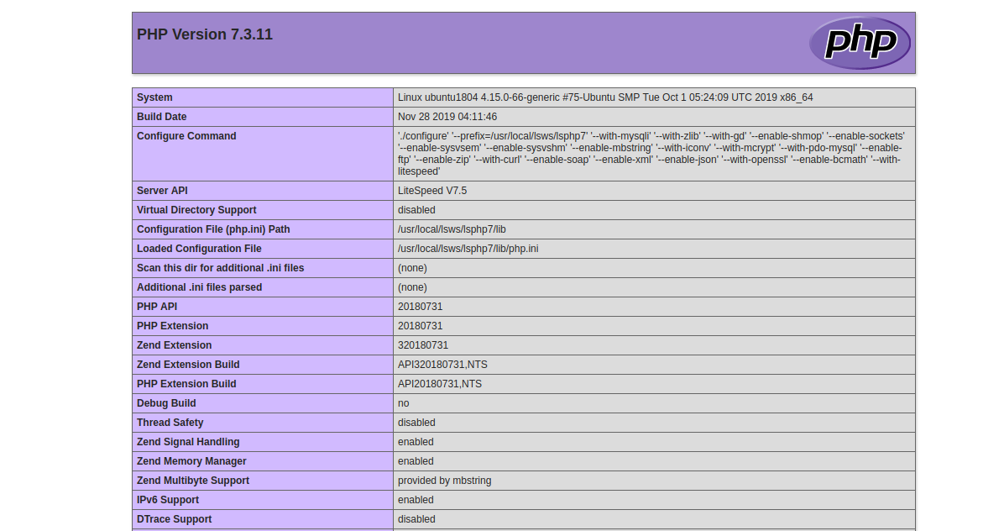This screenshot has height=531, width=1004.
Task: Click the 'PHP Extension' label
Action: (x=172, y=326)
